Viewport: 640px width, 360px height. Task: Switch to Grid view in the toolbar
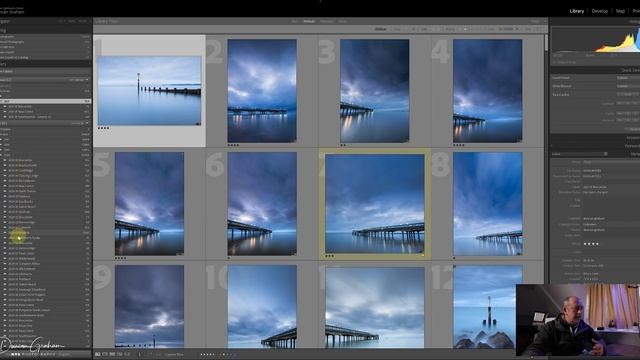coord(98,354)
